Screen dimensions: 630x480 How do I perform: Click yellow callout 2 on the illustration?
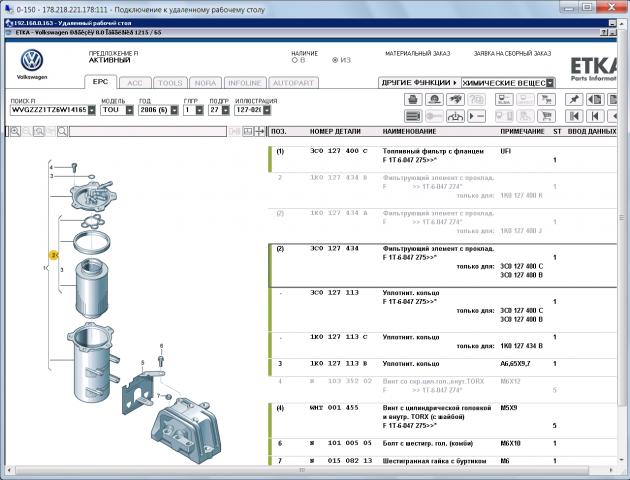click(53, 255)
